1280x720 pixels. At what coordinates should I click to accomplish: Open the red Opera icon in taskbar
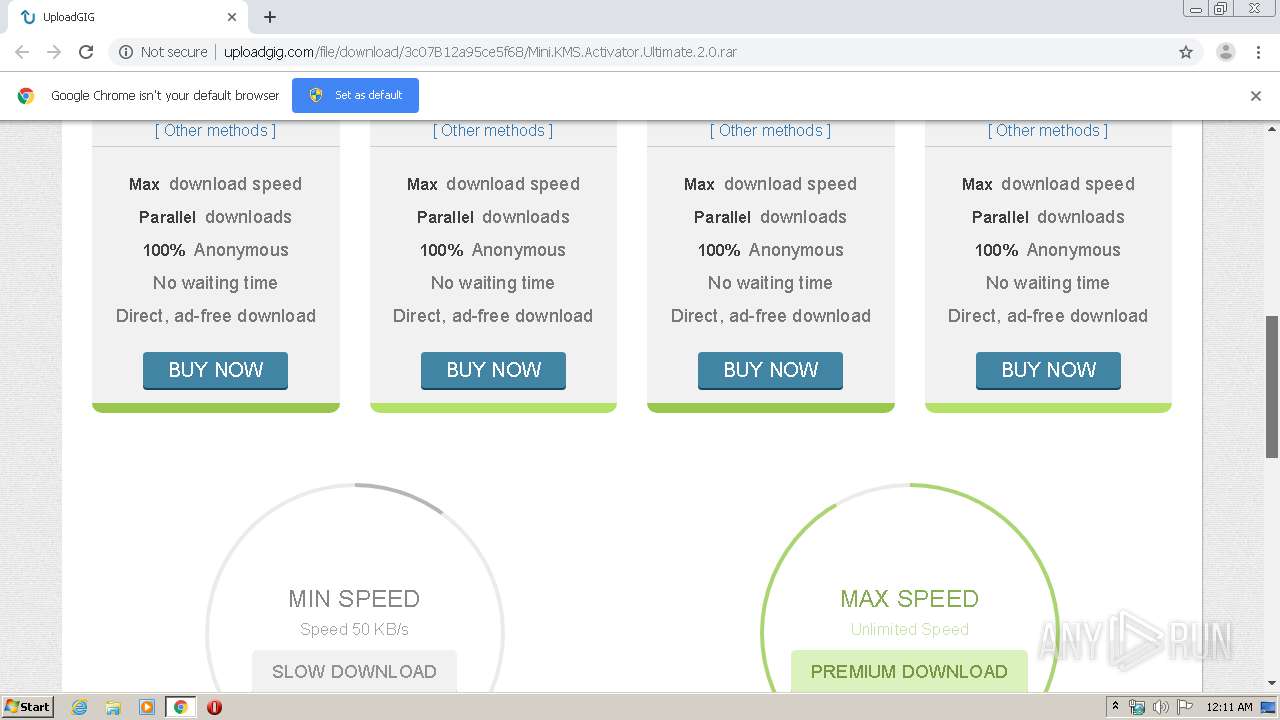click(x=214, y=707)
